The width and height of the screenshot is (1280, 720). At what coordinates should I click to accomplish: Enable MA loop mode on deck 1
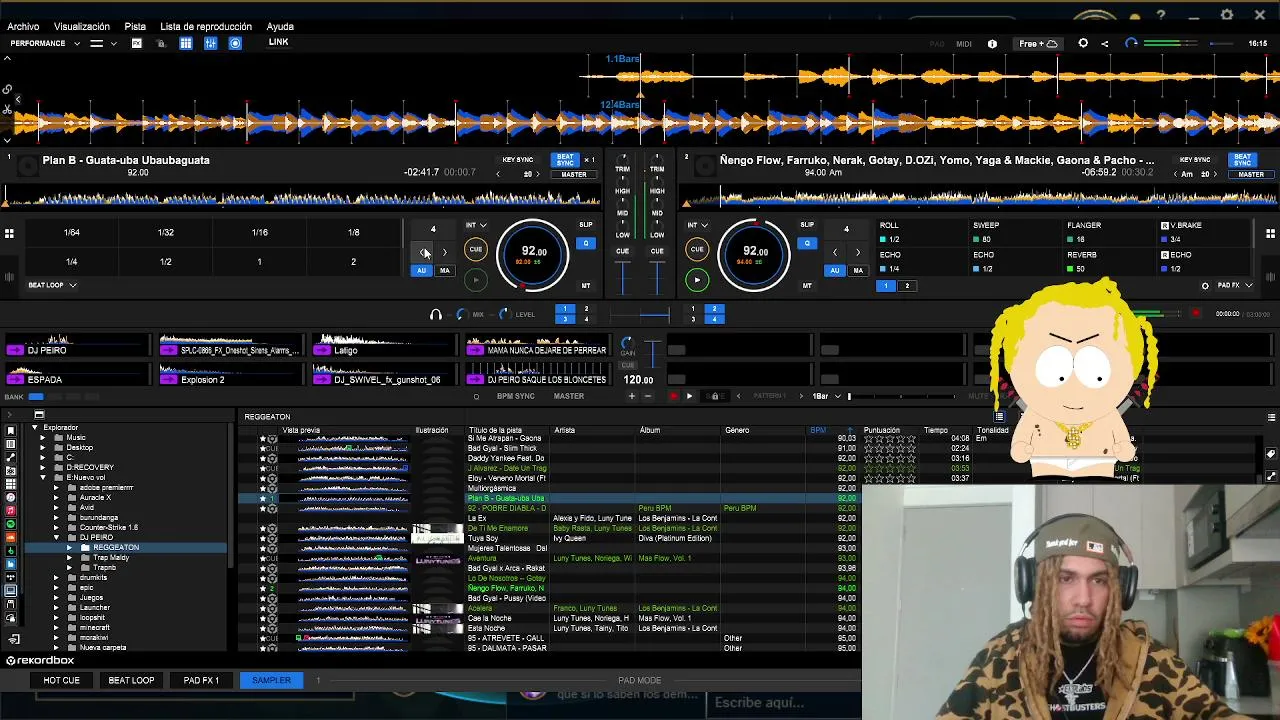445,271
